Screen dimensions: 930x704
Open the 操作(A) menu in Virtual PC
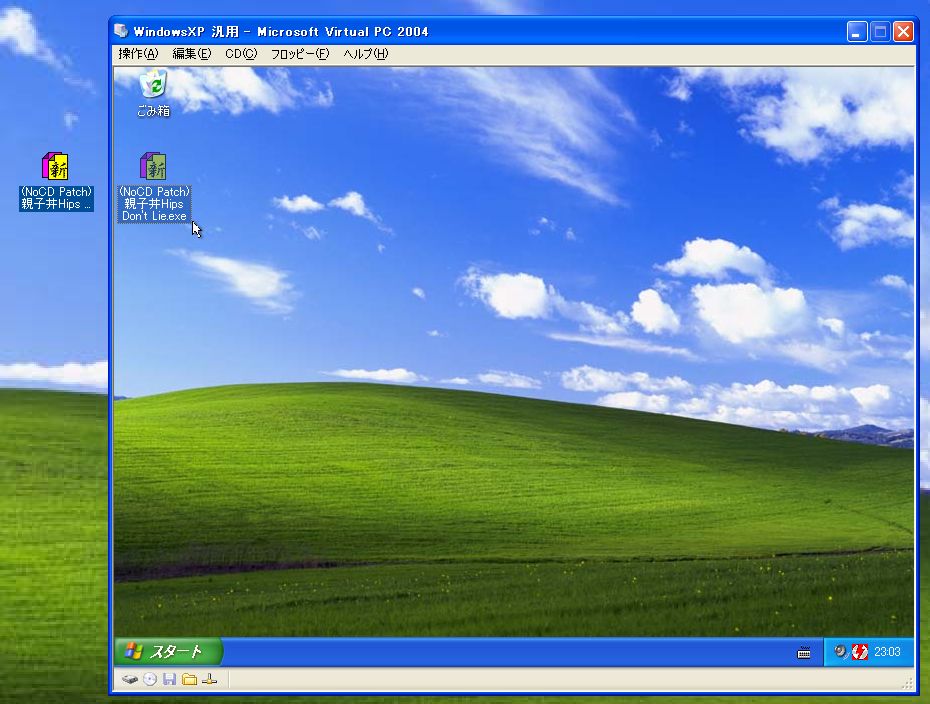point(138,54)
